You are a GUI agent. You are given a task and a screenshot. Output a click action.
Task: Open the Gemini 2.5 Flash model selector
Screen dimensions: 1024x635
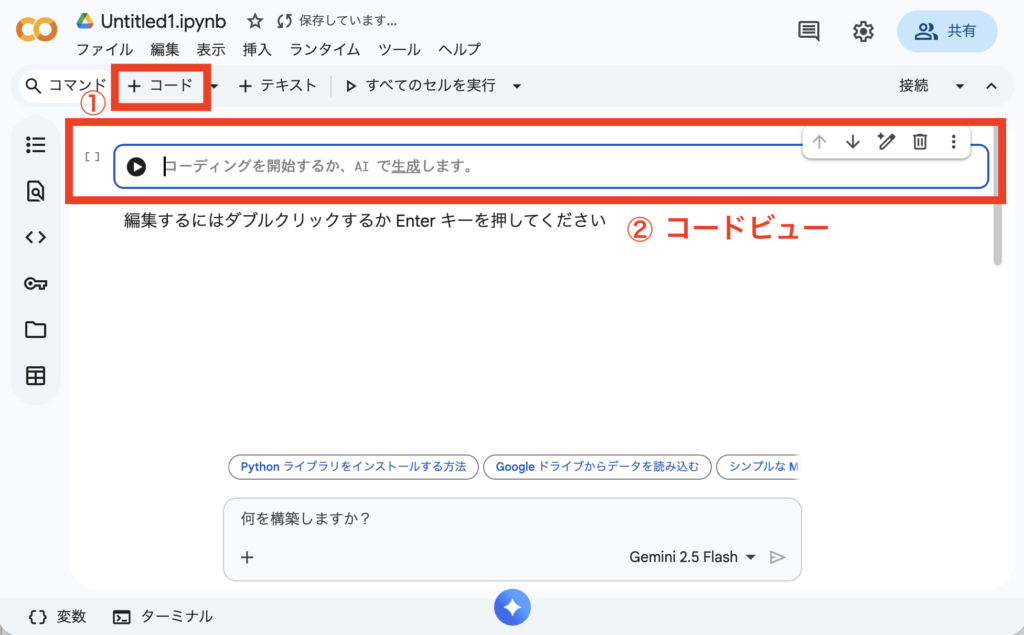pos(692,557)
